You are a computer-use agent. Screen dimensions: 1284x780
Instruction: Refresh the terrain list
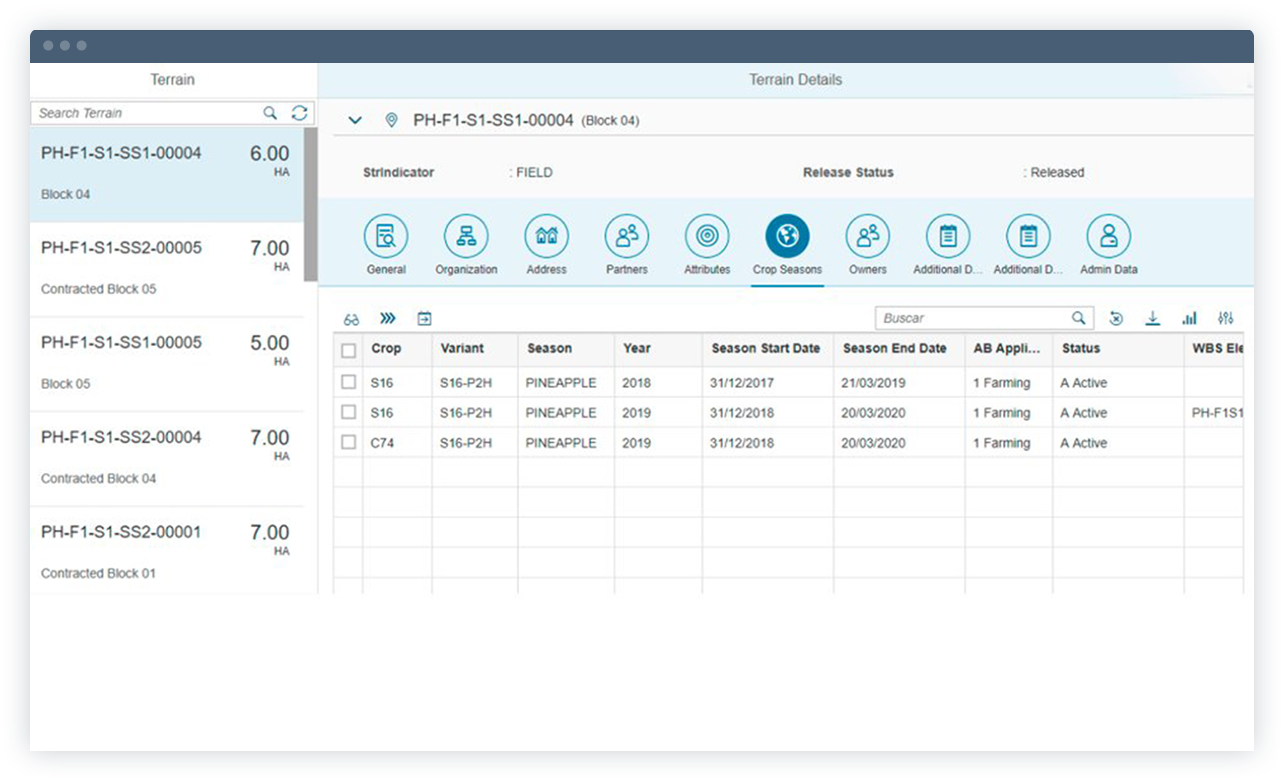tap(299, 113)
